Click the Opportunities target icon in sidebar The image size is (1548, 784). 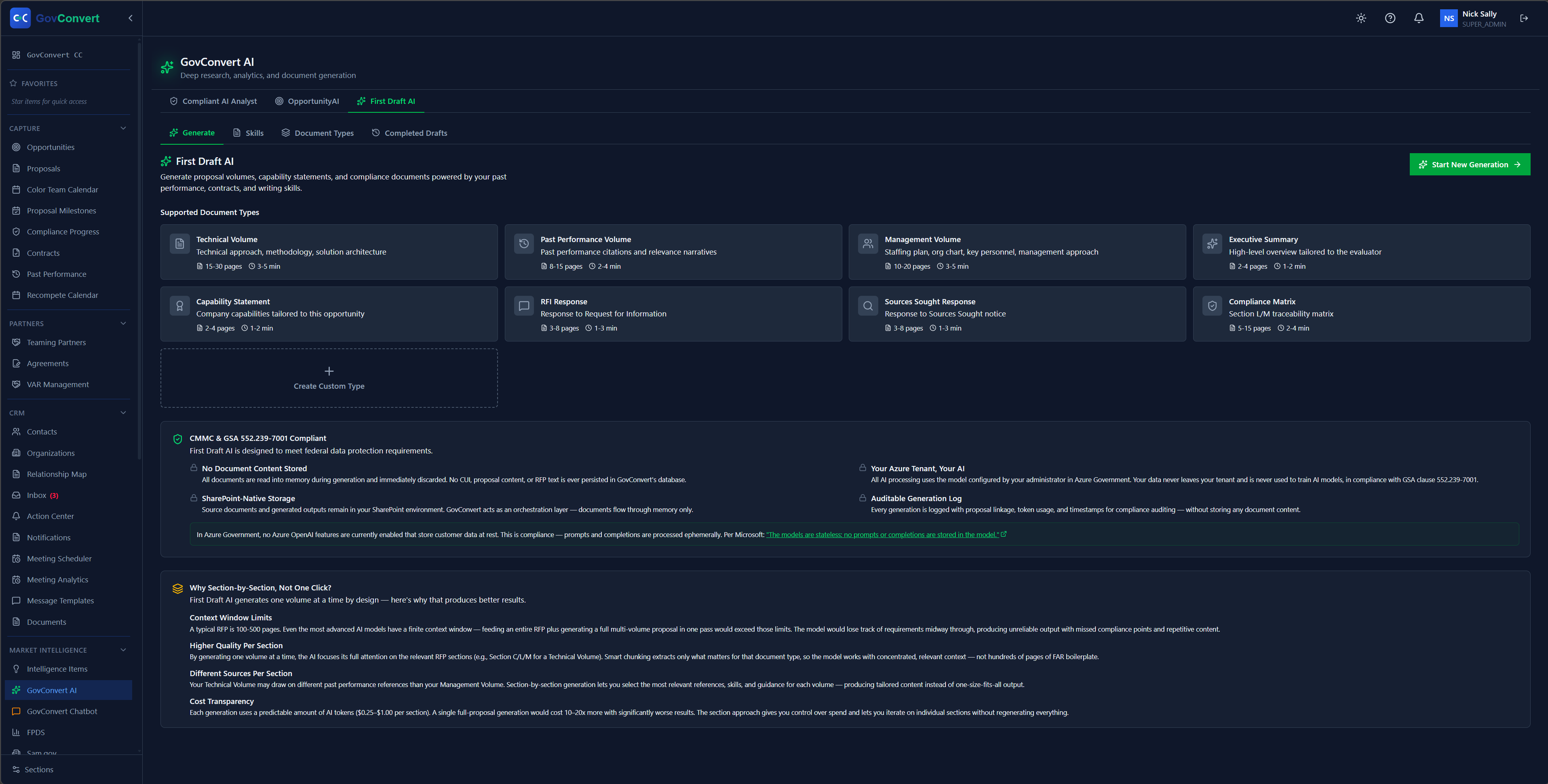pyautogui.click(x=16, y=147)
